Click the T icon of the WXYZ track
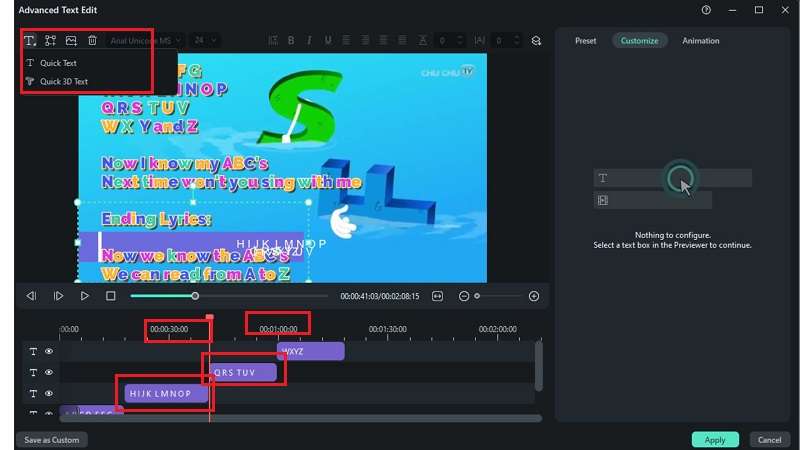This screenshot has width=800, height=450. point(33,352)
